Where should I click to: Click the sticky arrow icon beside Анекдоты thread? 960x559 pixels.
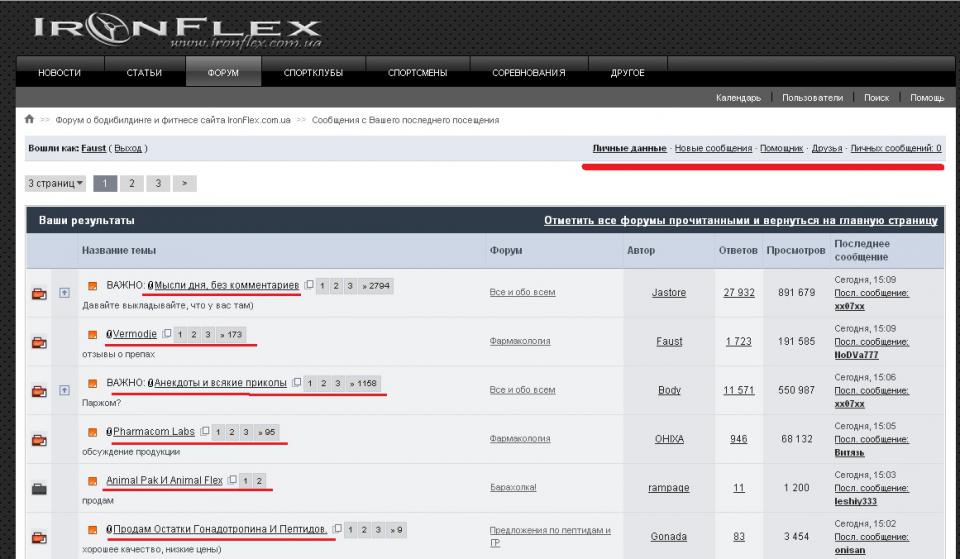tap(65, 391)
